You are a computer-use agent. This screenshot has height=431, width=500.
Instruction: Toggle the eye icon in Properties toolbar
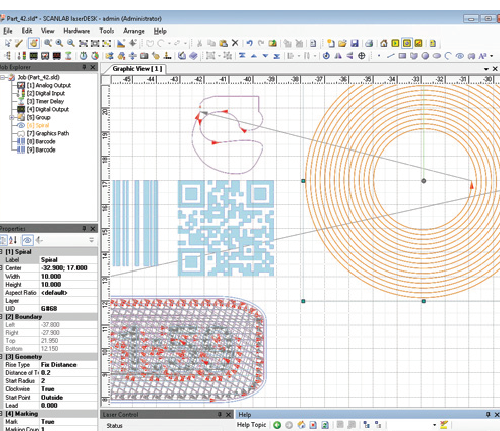27,240
